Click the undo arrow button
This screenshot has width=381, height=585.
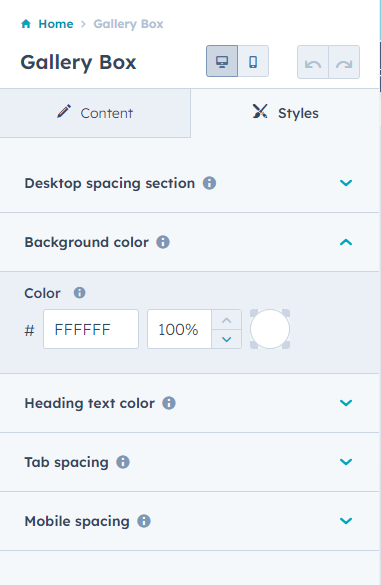tap(313, 62)
